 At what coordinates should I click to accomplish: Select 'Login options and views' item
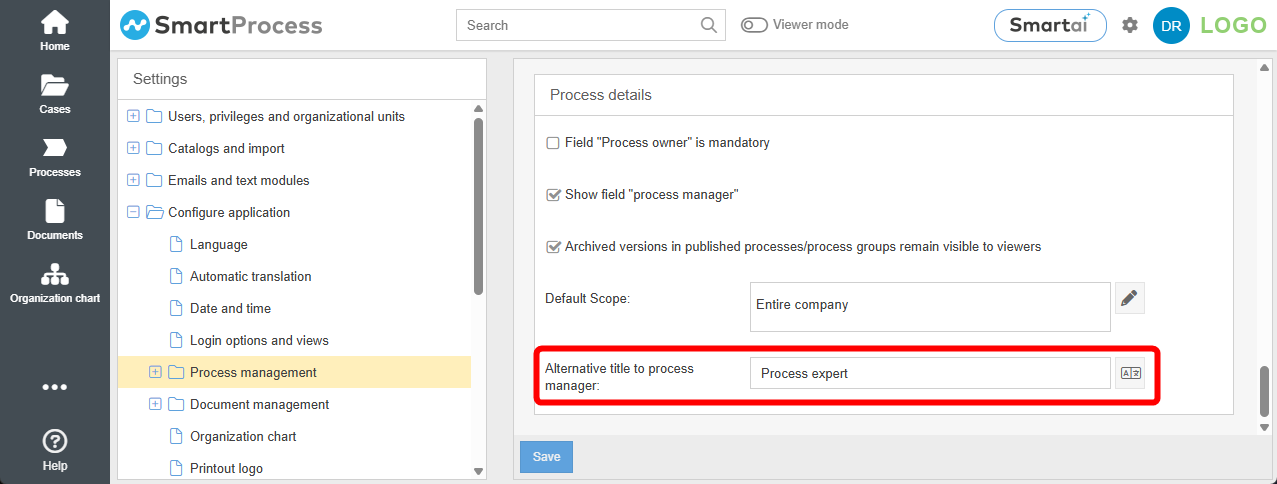pyautogui.click(x=259, y=340)
